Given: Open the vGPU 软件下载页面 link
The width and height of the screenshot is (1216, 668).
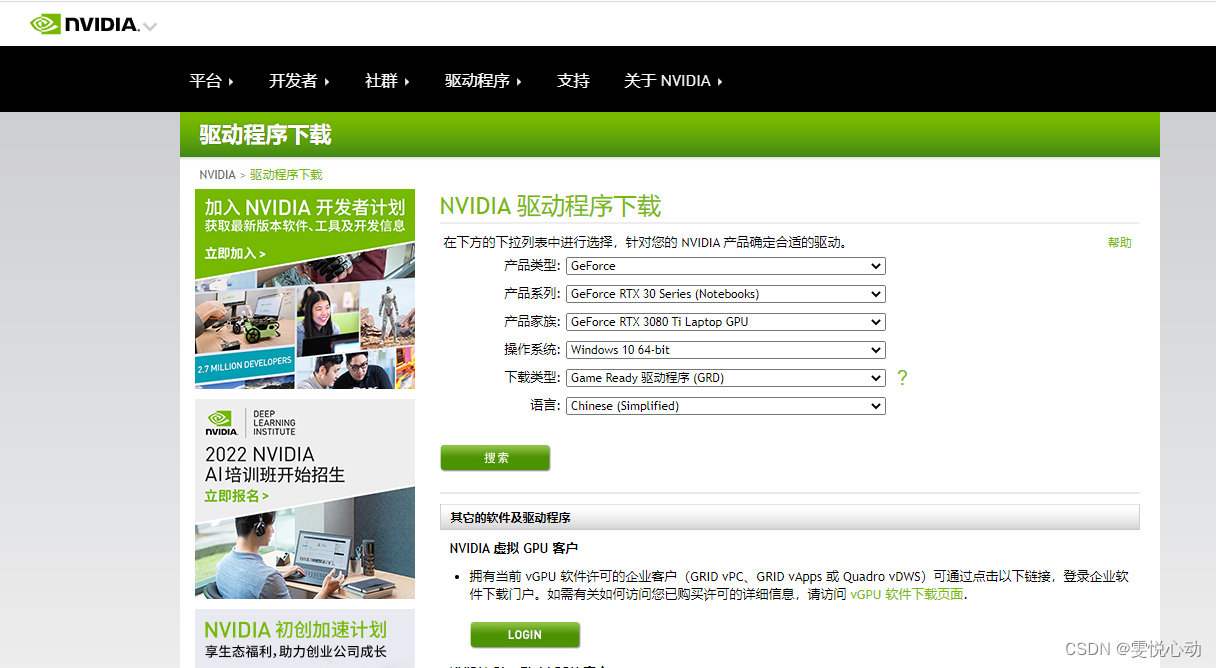Looking at the screenshot, I should tap(907, 594).
